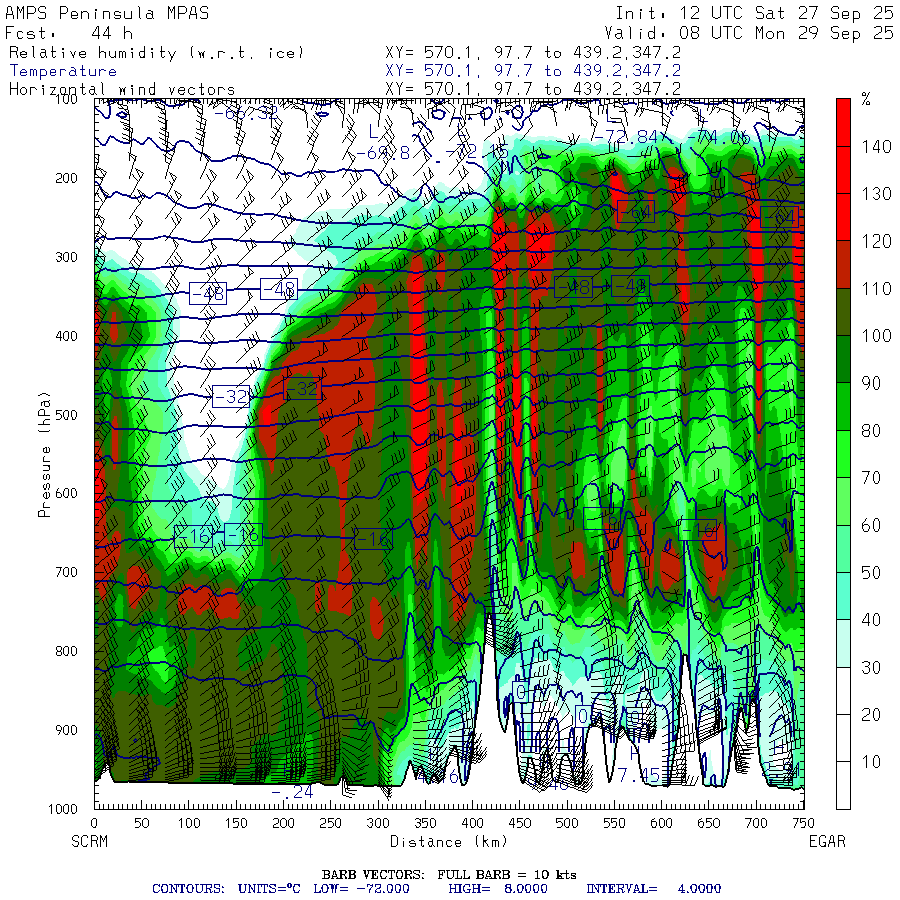The height and width of the screenshot is (900, 900).
Task: Click the '140' label on the color bar
Action: 876,147
